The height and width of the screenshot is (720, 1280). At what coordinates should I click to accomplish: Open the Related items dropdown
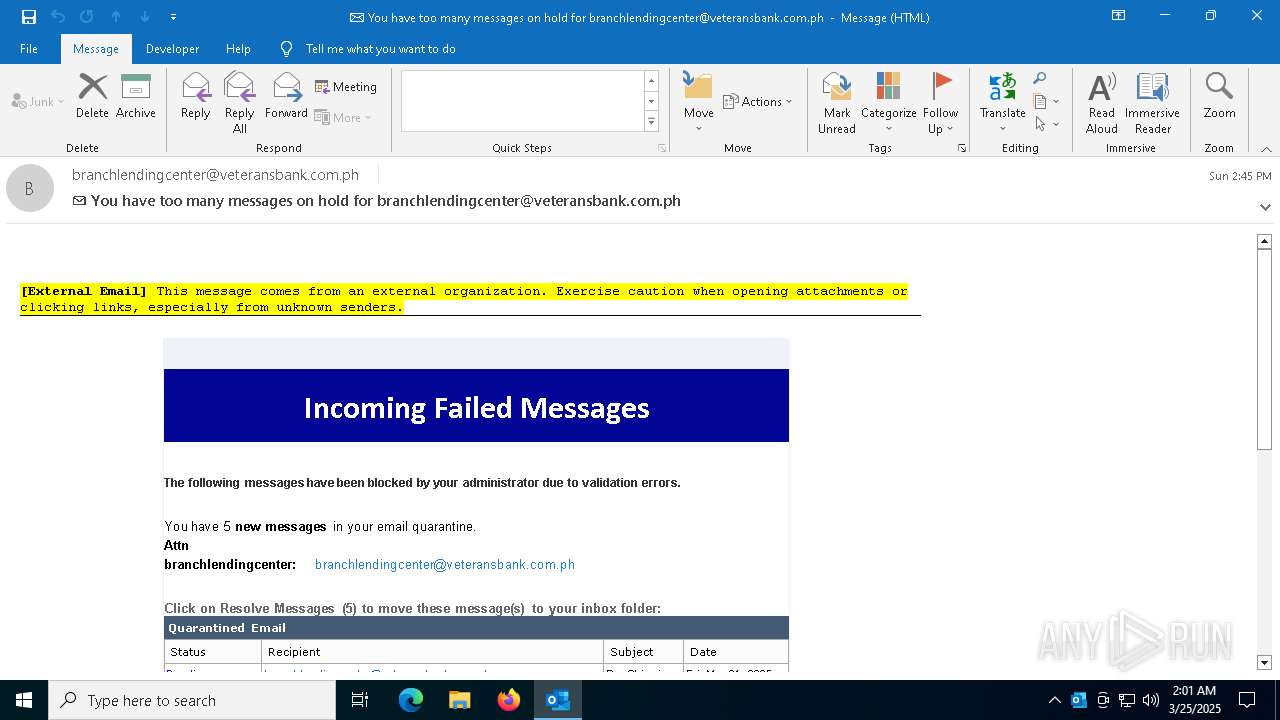pyautogui.click(x=1046, y=101)
